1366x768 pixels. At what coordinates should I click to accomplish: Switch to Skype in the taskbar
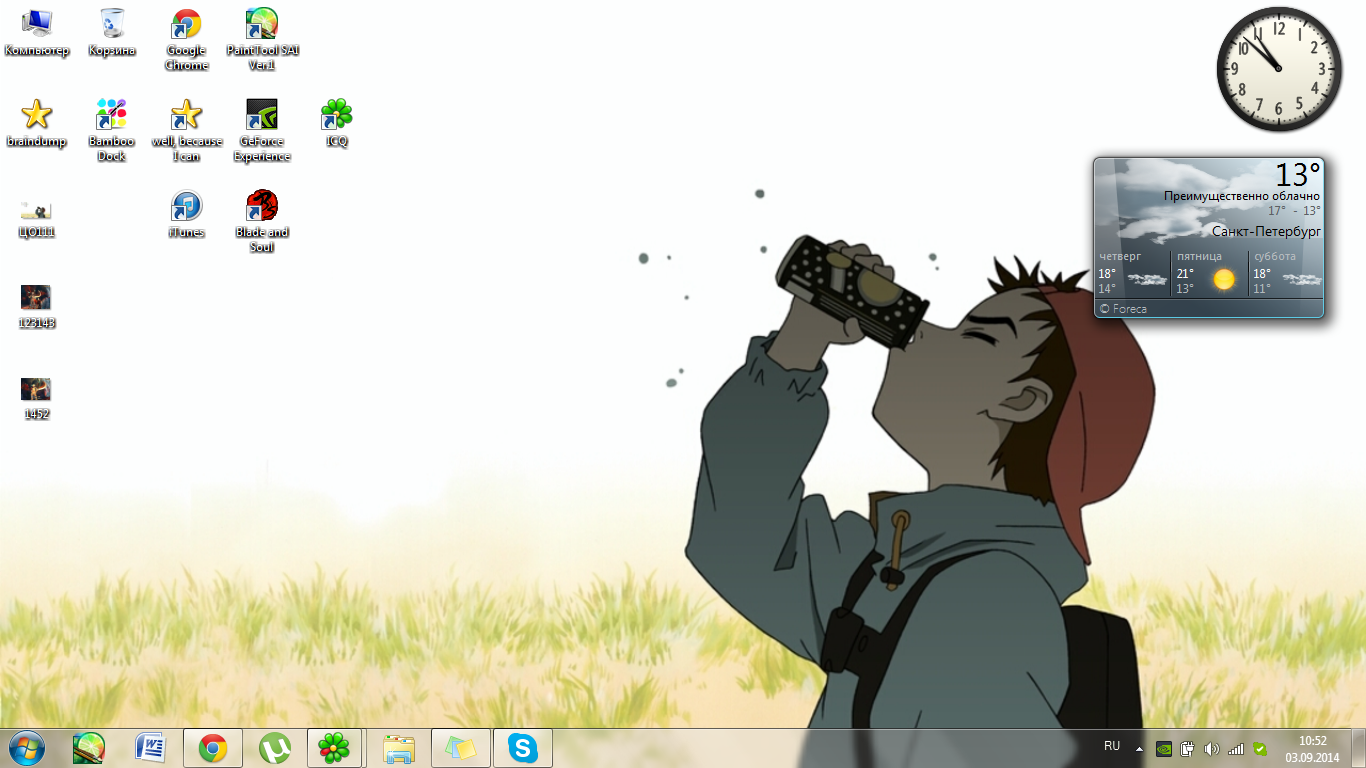pos(523,748)
